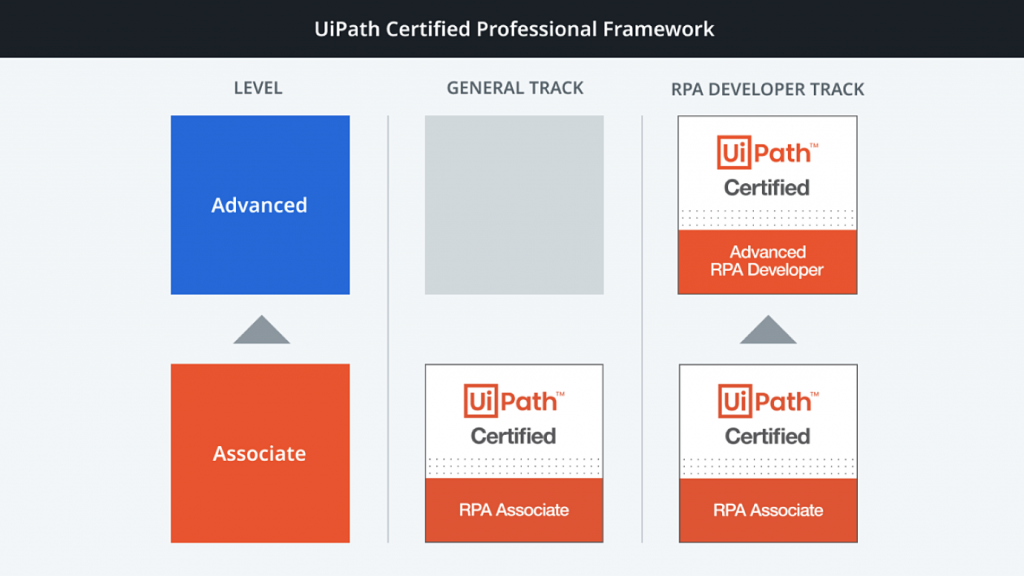Click the LEVEL column heading
The width and height of the screenshot is (1024, 576).
tap(258, 88)
